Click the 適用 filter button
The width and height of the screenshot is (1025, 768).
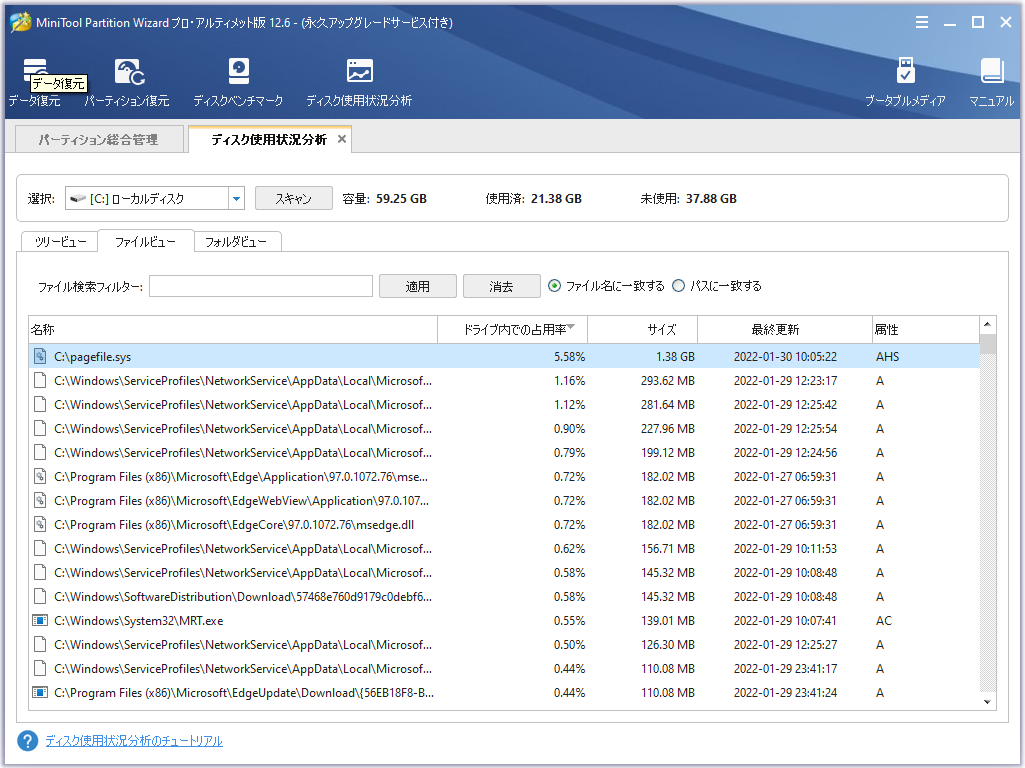pos(418,286)
